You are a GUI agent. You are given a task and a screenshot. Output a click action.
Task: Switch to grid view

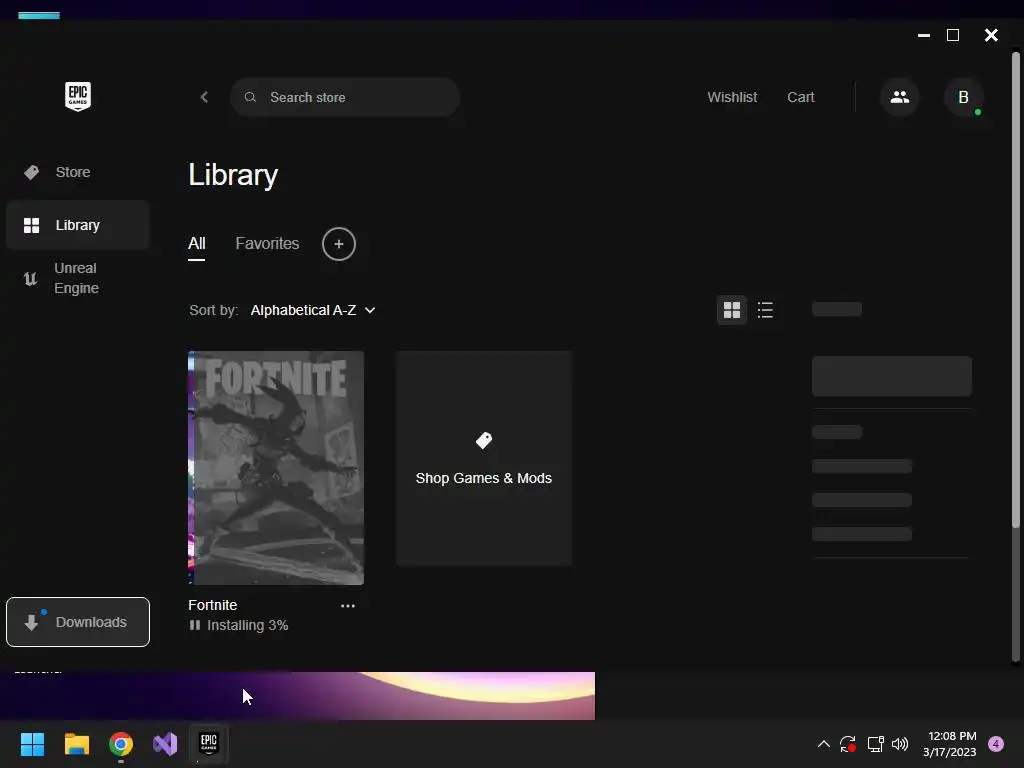[731, 310]
